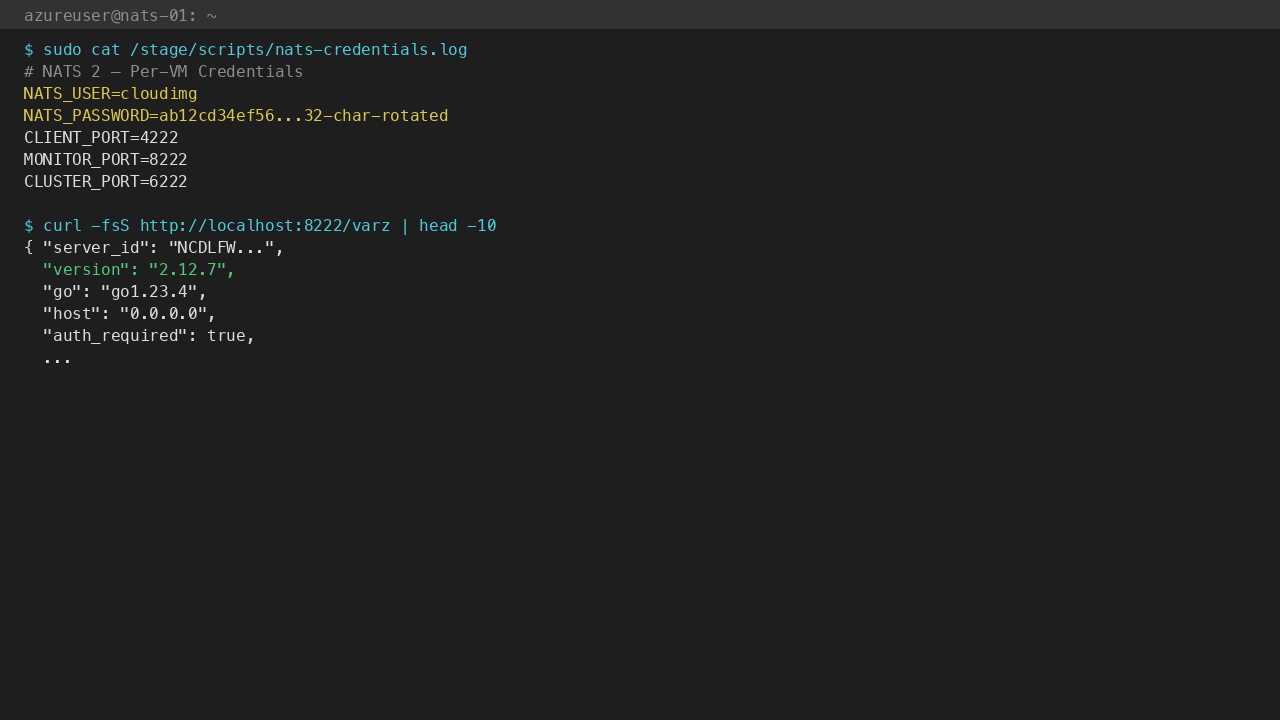Click the green "version": "2.12.7" line
The width and height of the screenshot is (1280, 720).
(139, 270)
